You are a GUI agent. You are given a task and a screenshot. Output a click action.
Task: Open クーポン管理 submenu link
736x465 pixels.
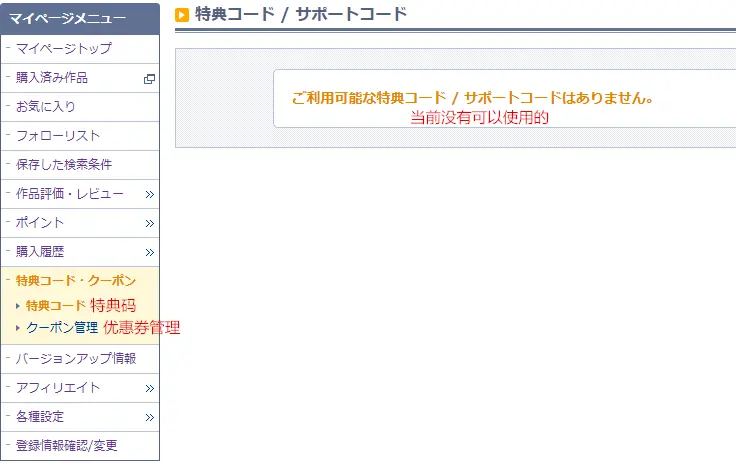tap(62, 328)
